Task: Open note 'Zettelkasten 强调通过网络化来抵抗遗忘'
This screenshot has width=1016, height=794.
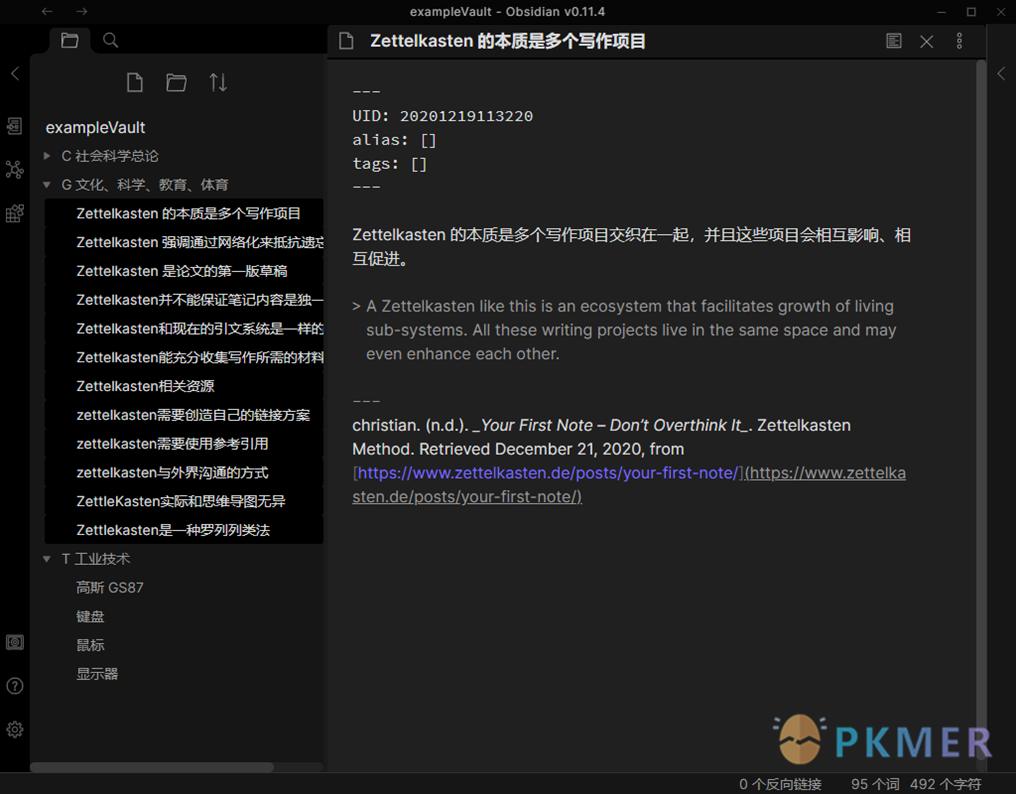Action: 183,242
